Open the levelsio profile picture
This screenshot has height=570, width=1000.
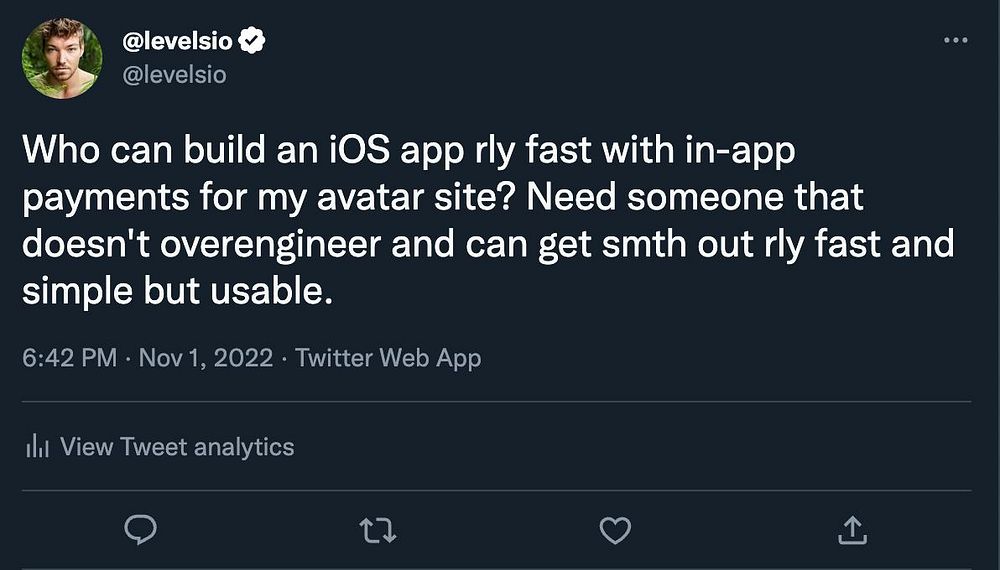tap(62, 58)
